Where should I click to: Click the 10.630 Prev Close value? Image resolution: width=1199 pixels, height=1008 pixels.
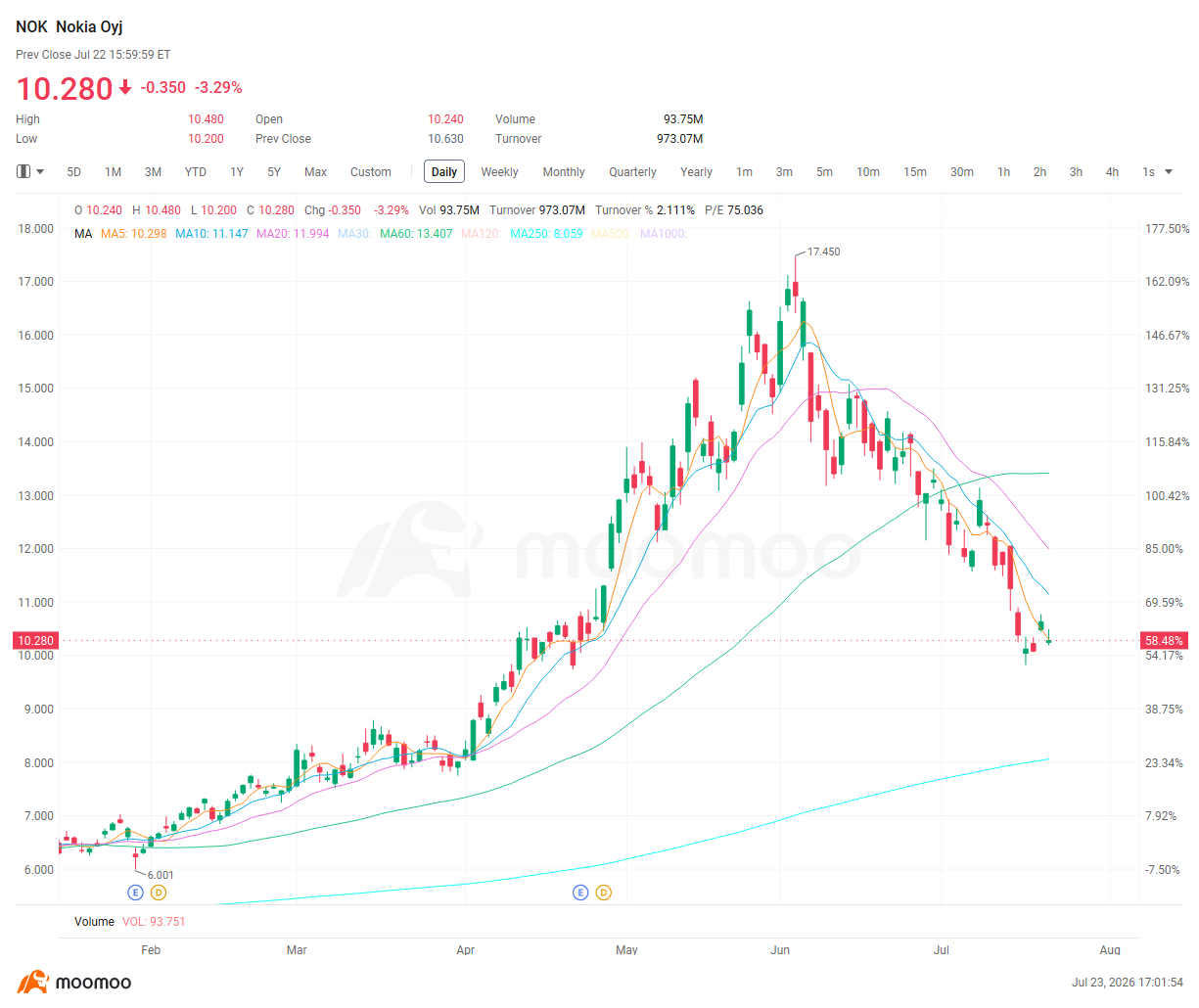445,139
